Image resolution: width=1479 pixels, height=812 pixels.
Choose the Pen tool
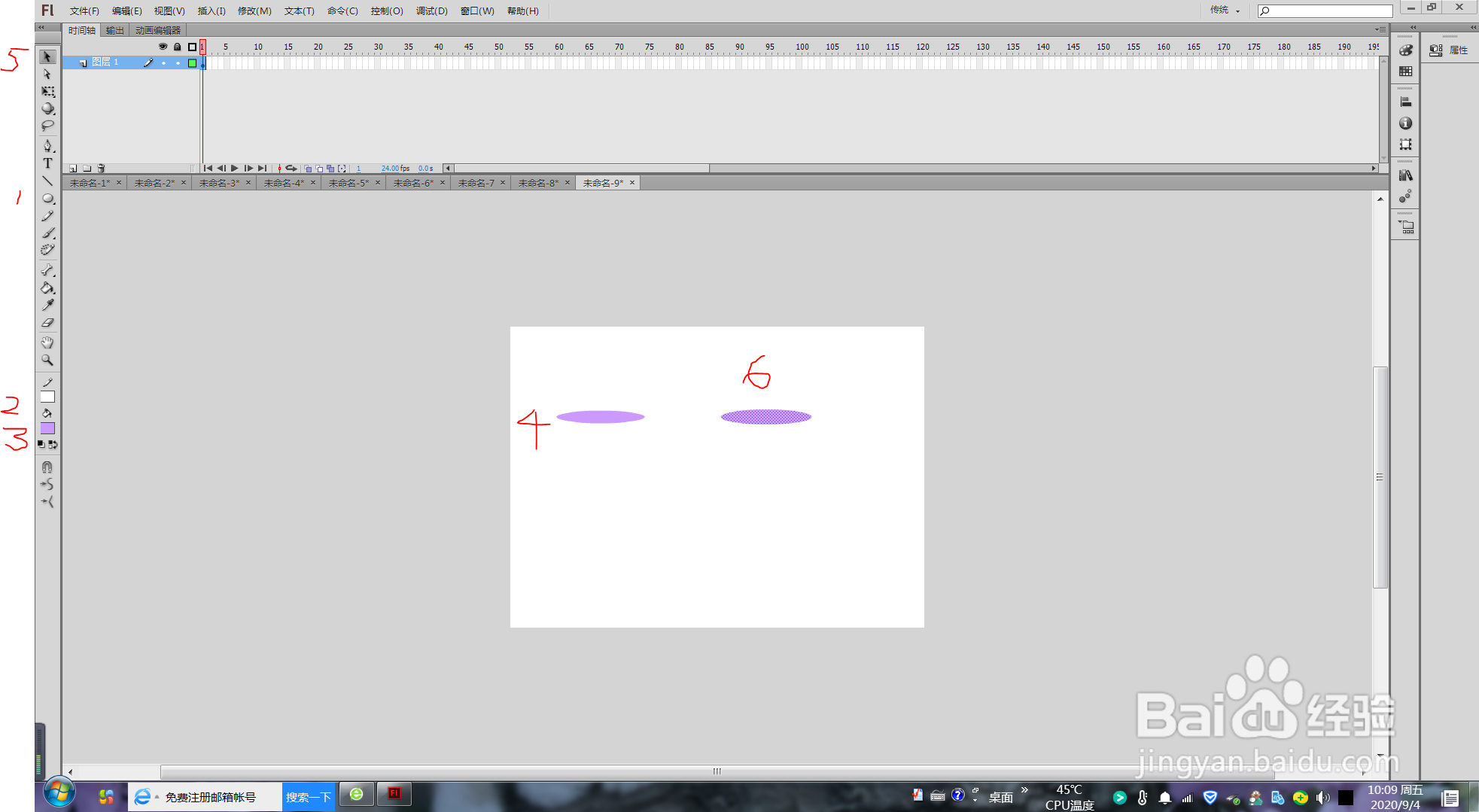(x=47, y=146)
